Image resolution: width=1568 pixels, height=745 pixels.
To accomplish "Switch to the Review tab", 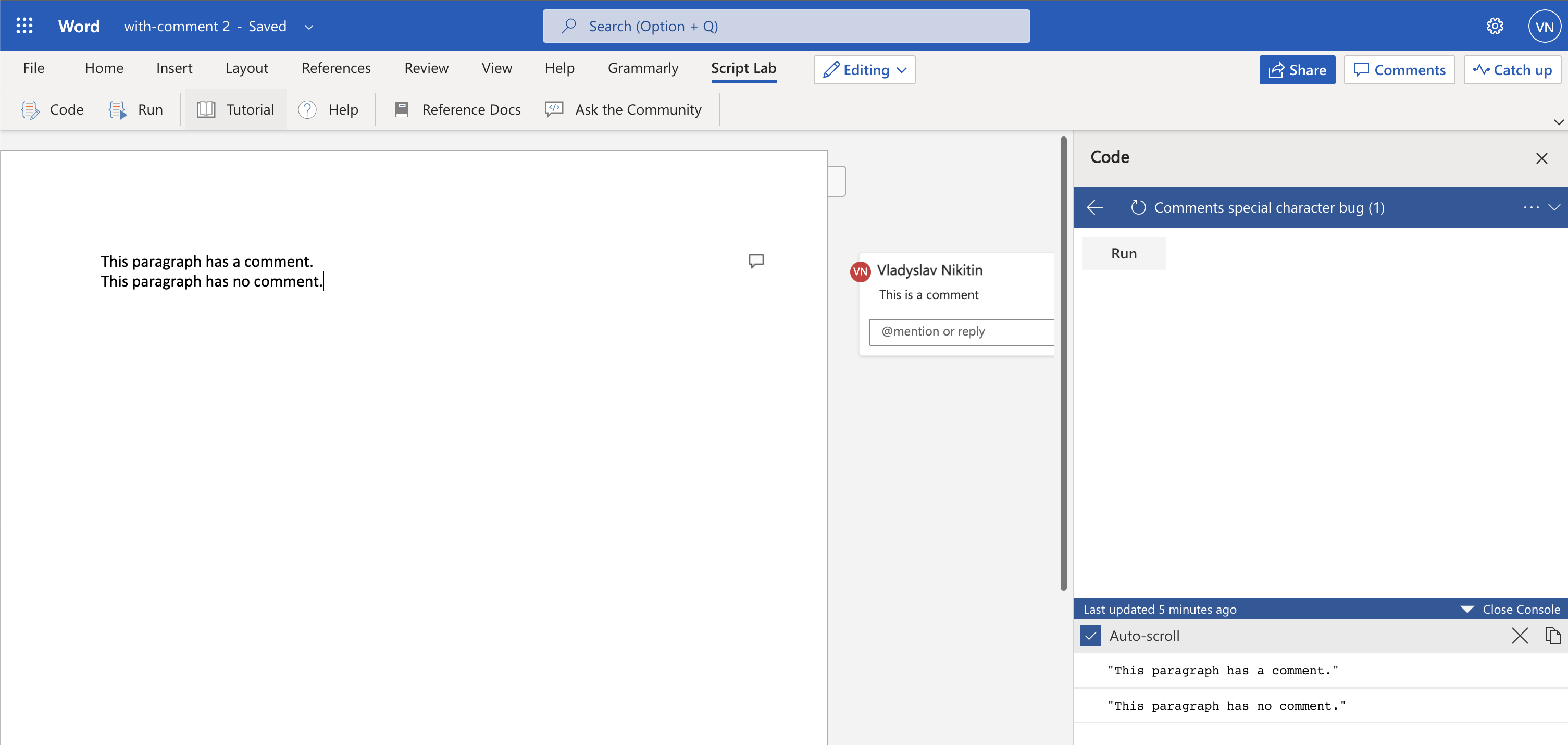I will pos(426,68).
